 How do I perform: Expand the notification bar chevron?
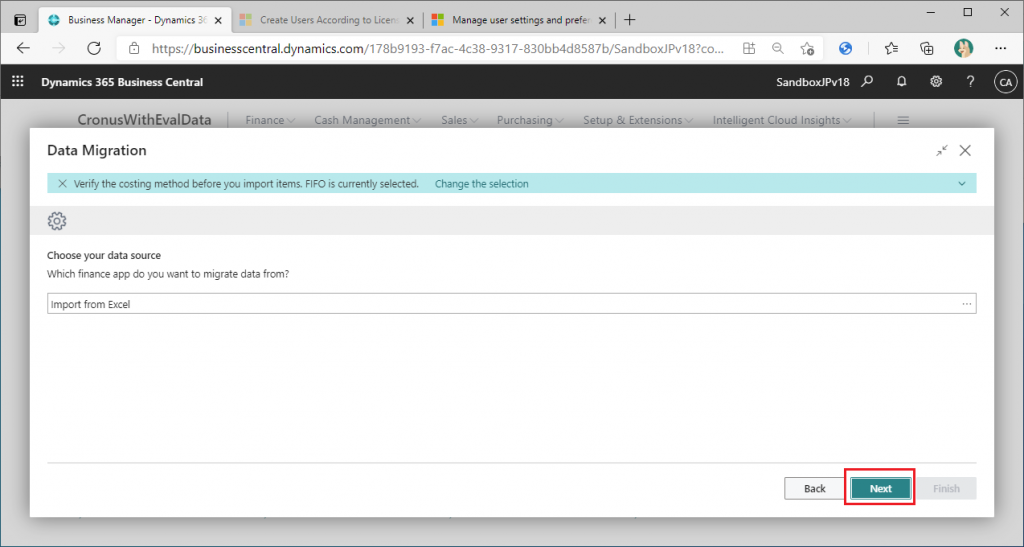[x=962, y=184]
